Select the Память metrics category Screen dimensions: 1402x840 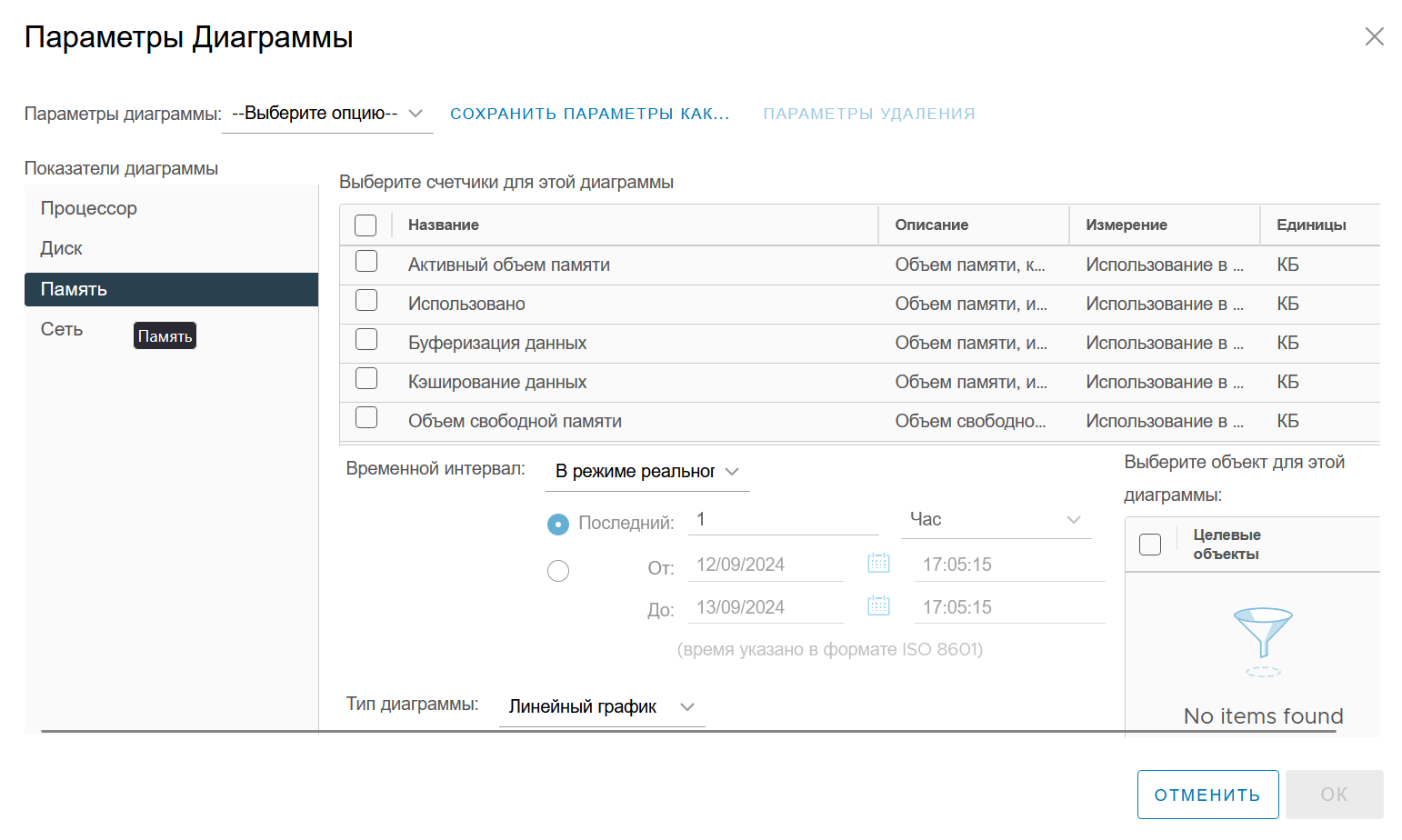tap(171, 289)
